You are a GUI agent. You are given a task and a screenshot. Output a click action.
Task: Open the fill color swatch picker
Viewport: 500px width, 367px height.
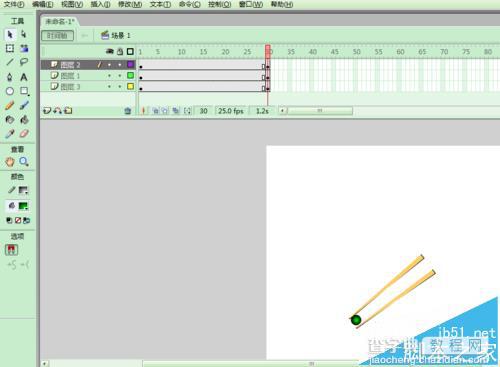(23, 206)
